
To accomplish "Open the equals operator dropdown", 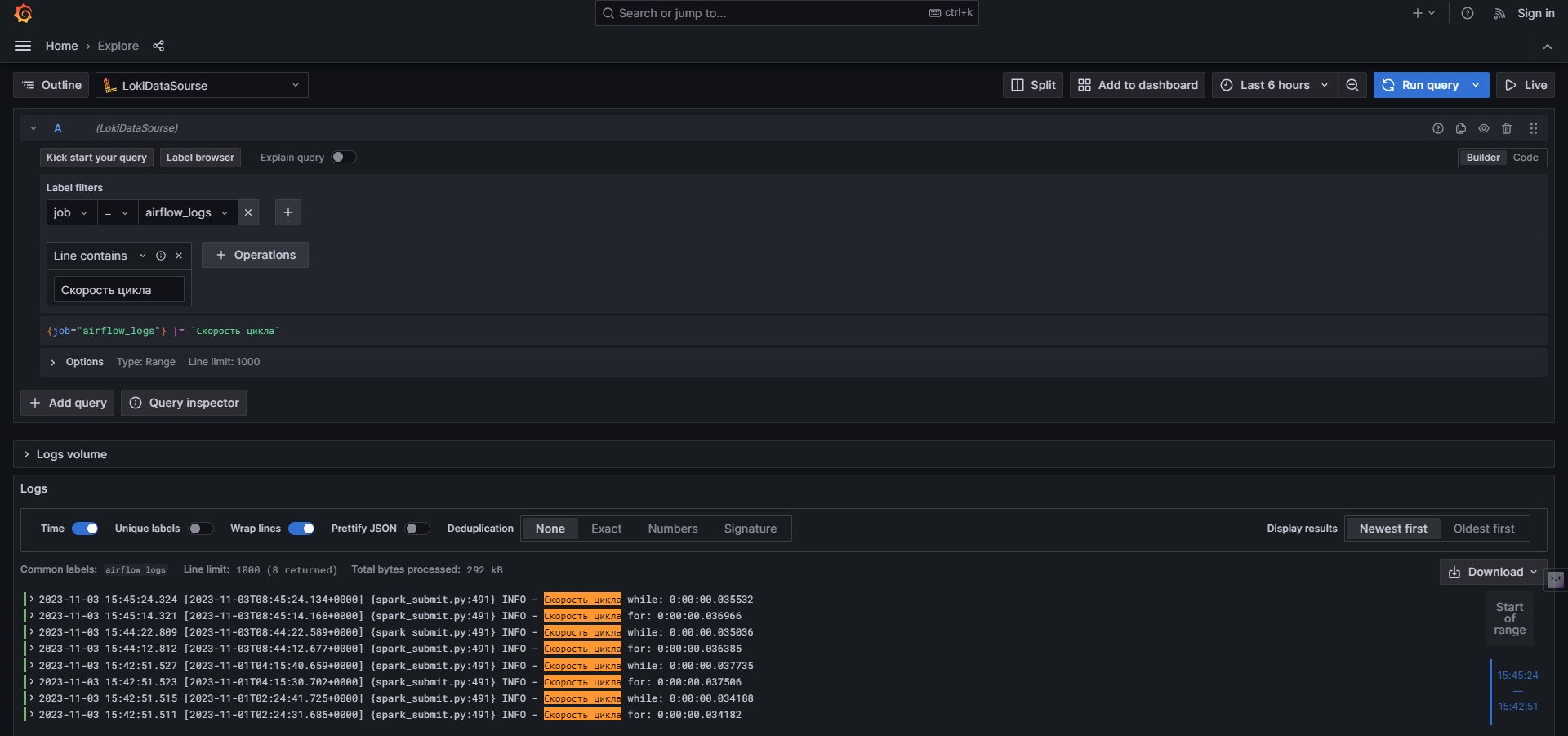I will [117, 212].
